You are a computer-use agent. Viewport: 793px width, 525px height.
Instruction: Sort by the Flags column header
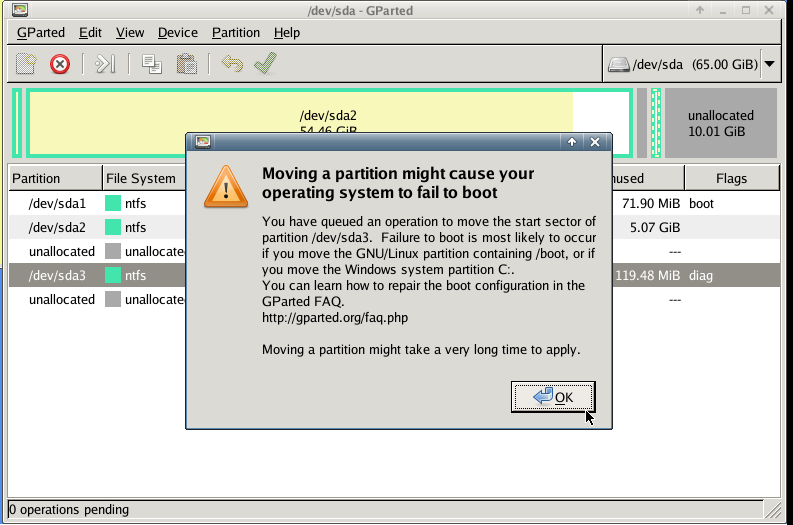731,178
